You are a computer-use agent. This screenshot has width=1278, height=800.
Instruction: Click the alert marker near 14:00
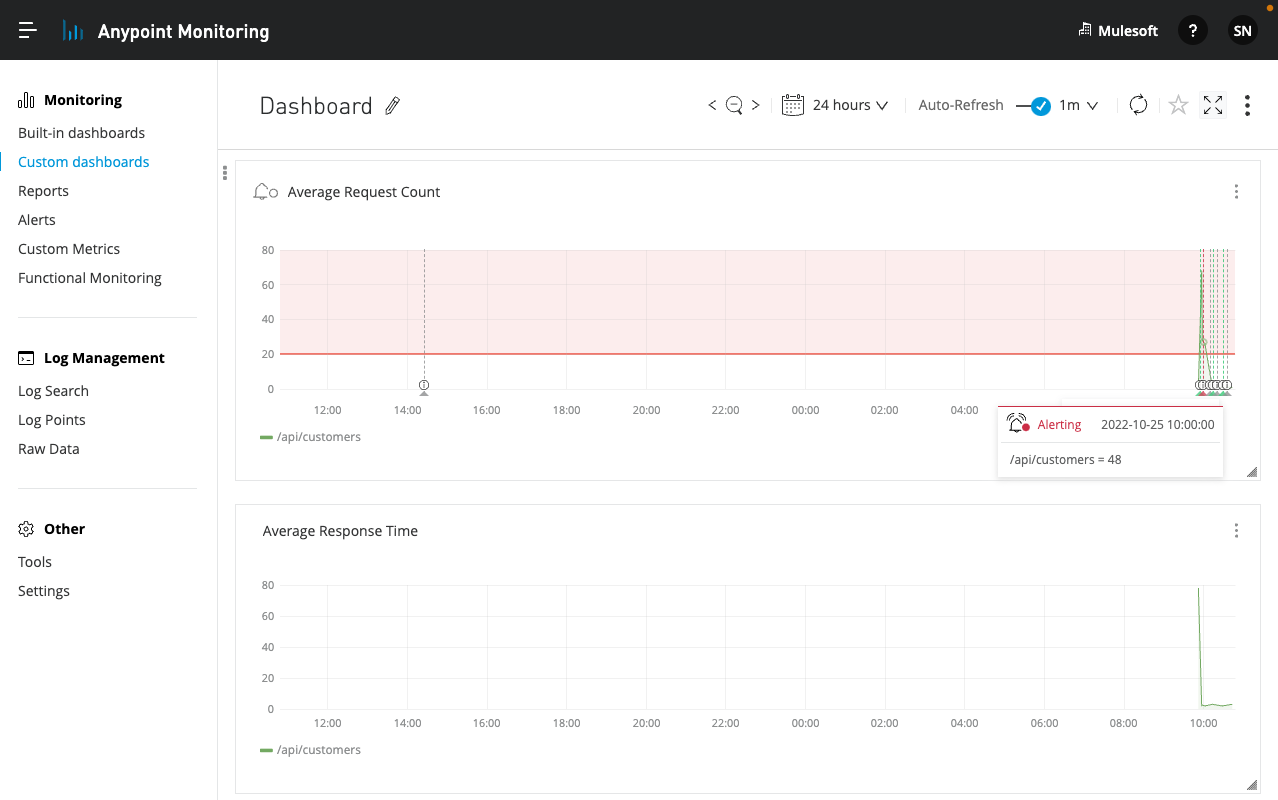click(x=424, y=385)
